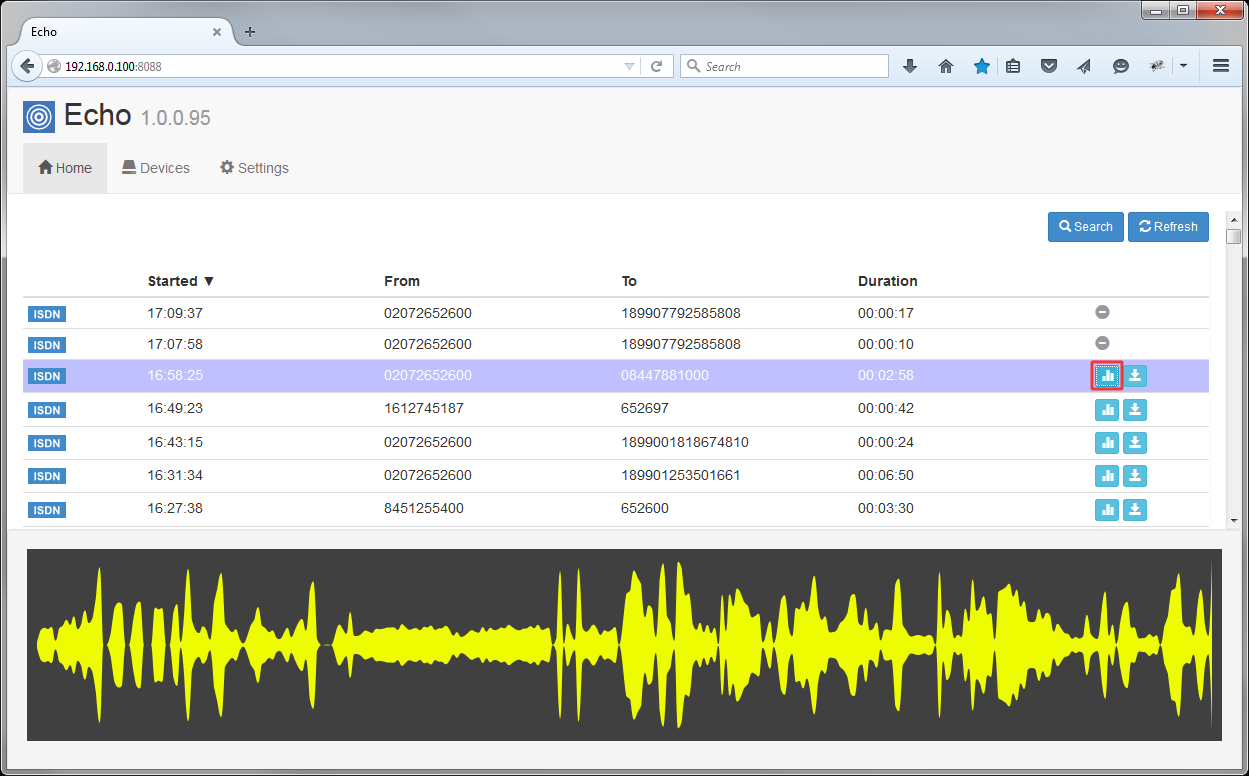Click the ISDN badge on the 16:58:25 row

(47, 377)
